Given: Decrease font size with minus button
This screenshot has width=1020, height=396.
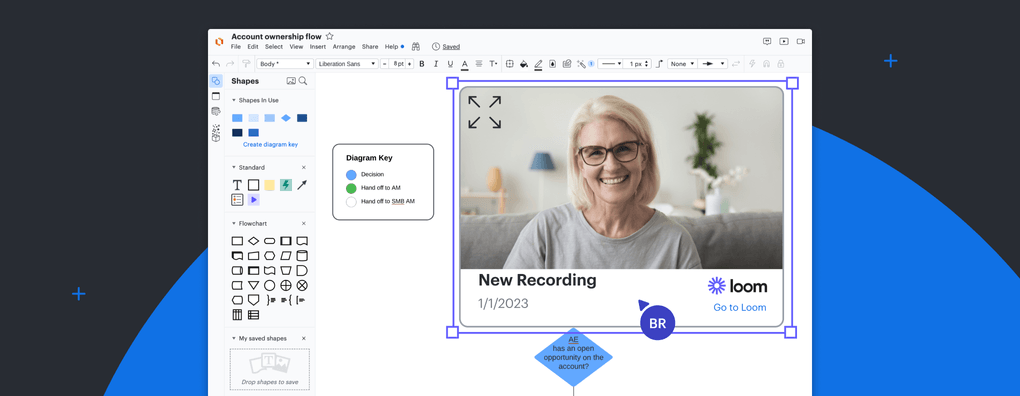Looking at the screenshot, I should tap(384, 64).
